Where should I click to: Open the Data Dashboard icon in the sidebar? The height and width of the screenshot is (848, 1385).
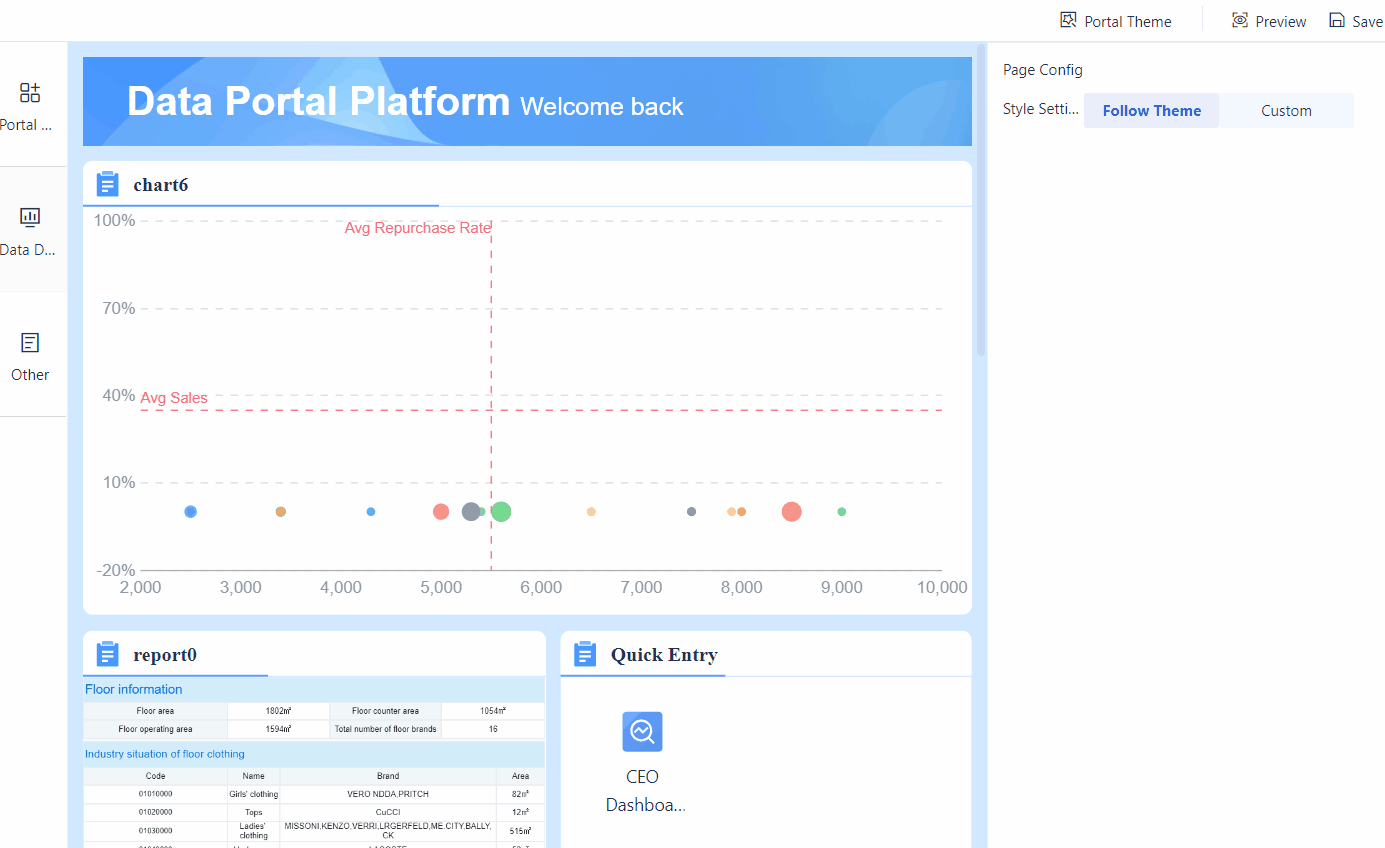[x=29, y=216]
